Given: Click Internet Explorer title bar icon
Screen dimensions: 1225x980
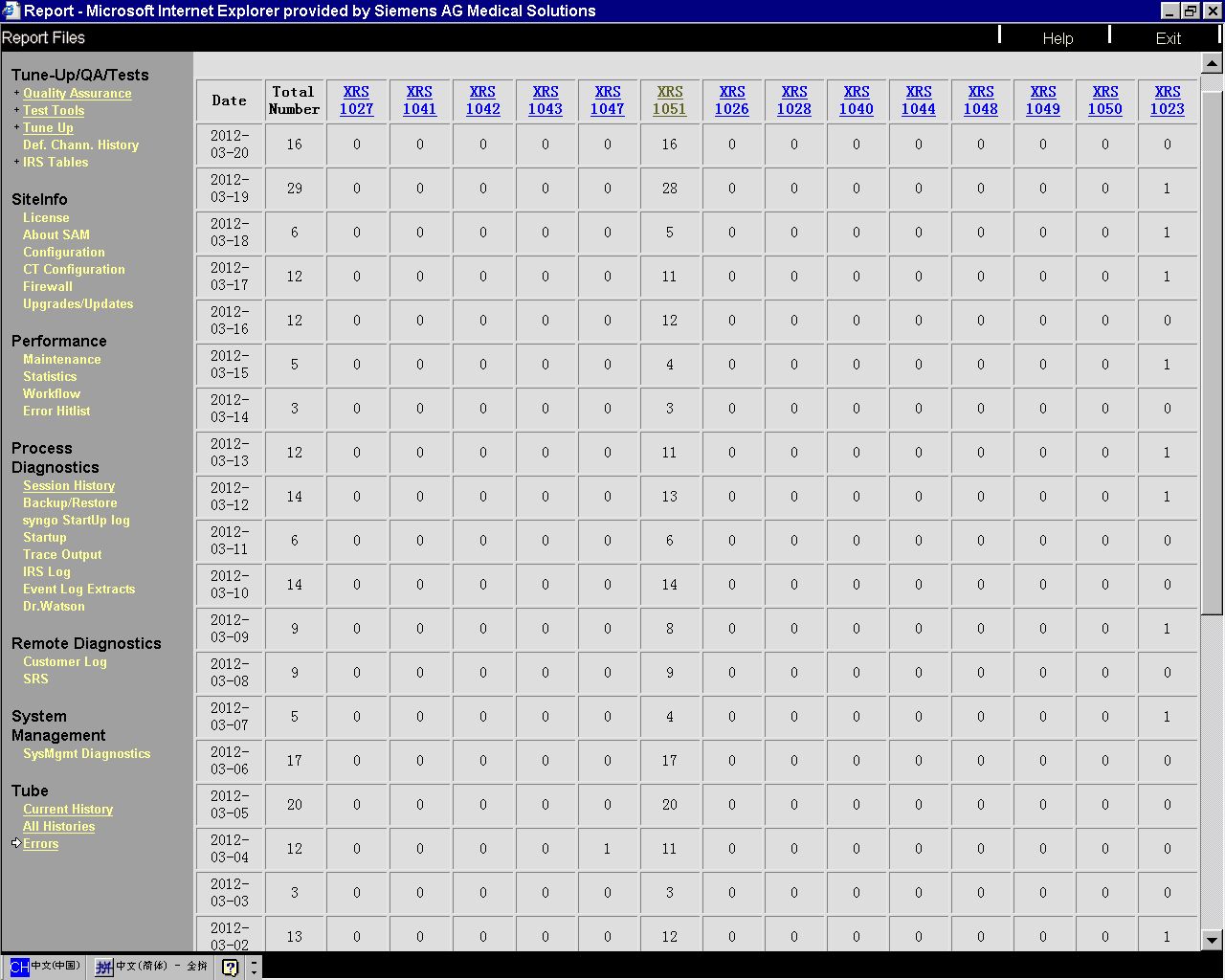Looking at the screenshot, I should (x=11, y=11).
